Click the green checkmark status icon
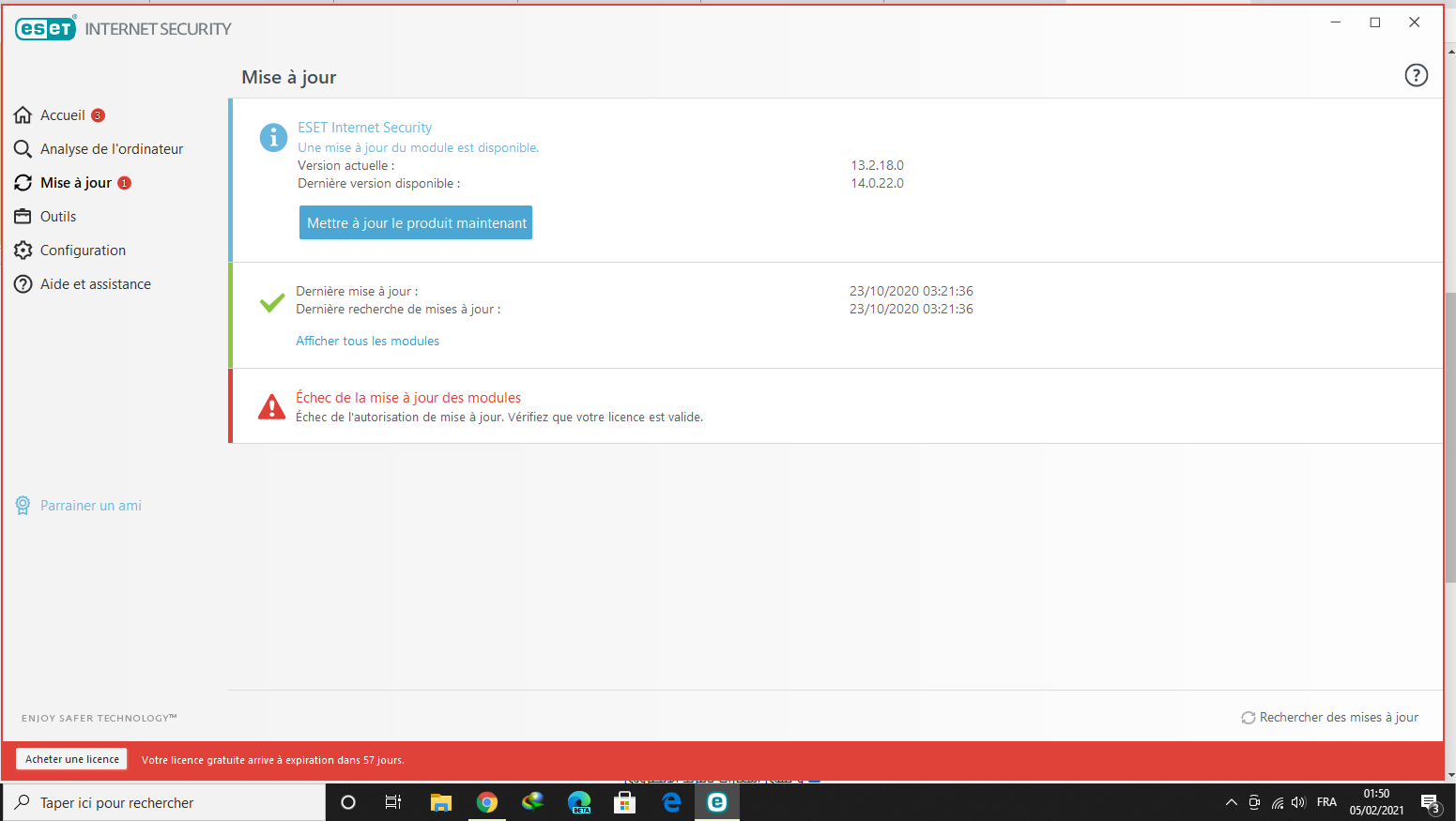Viewport: 1456px width, 821px height. [272, 302]
